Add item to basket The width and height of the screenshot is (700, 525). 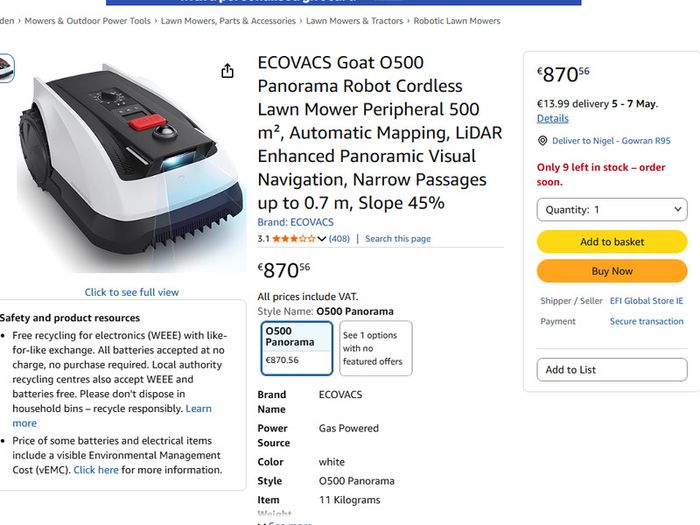(x=612, y=242)
